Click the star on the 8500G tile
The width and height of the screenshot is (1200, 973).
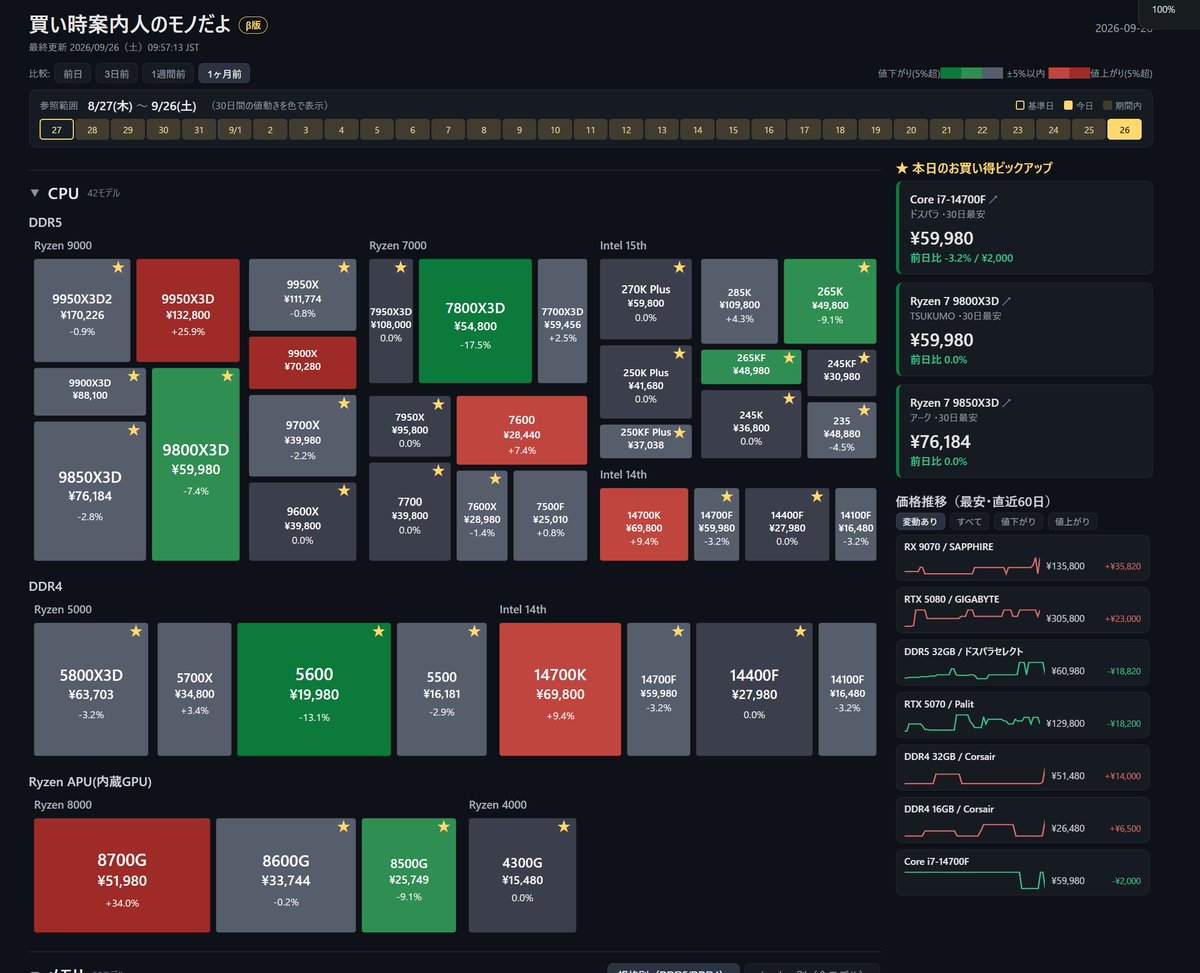(x=443, y=827)
